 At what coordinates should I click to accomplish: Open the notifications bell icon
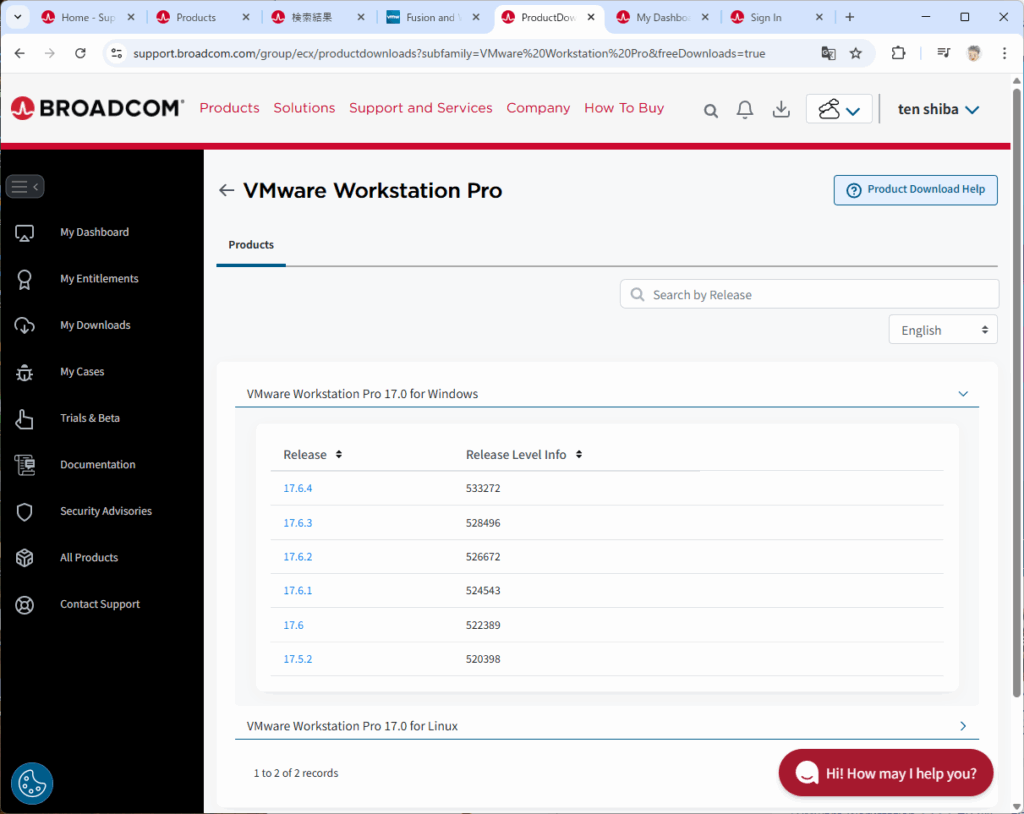745,110
